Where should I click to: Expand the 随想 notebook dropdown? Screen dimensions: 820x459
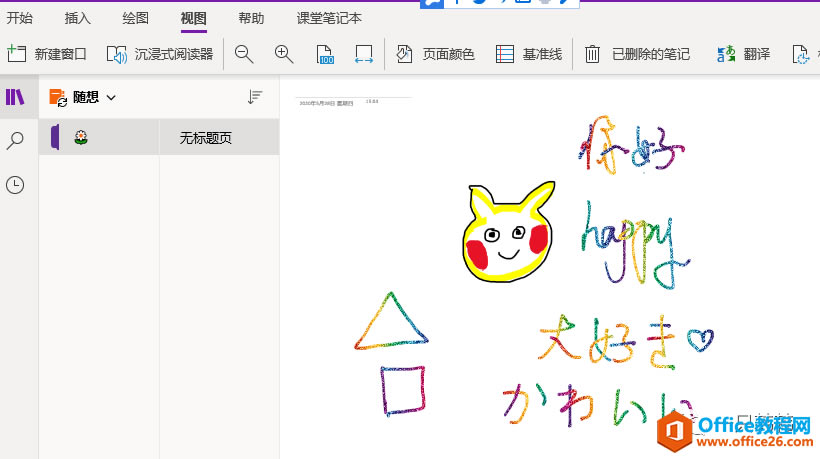pyautogui.click(x=110, y=98)
